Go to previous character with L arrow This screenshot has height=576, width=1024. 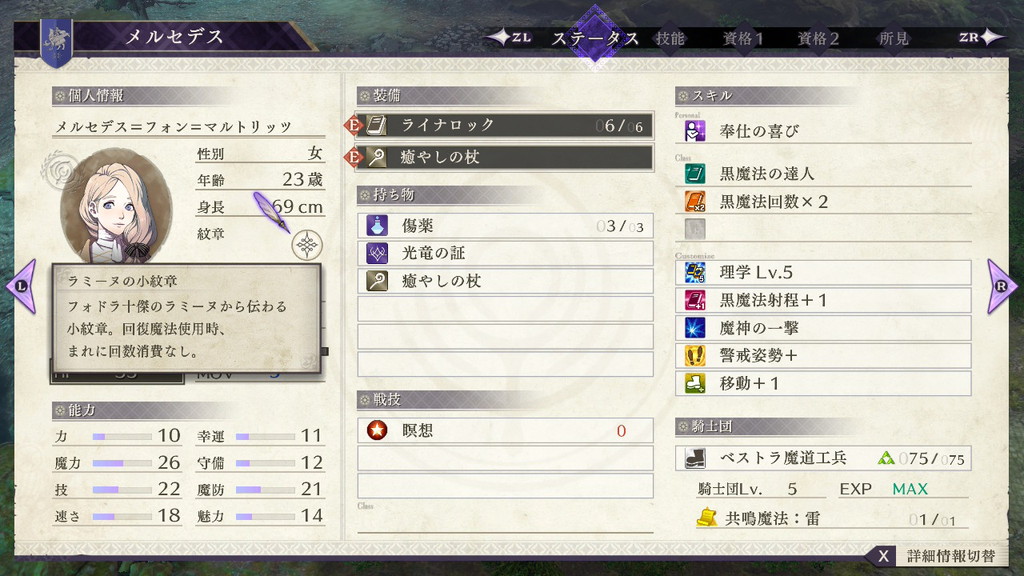tap(22, 286)
